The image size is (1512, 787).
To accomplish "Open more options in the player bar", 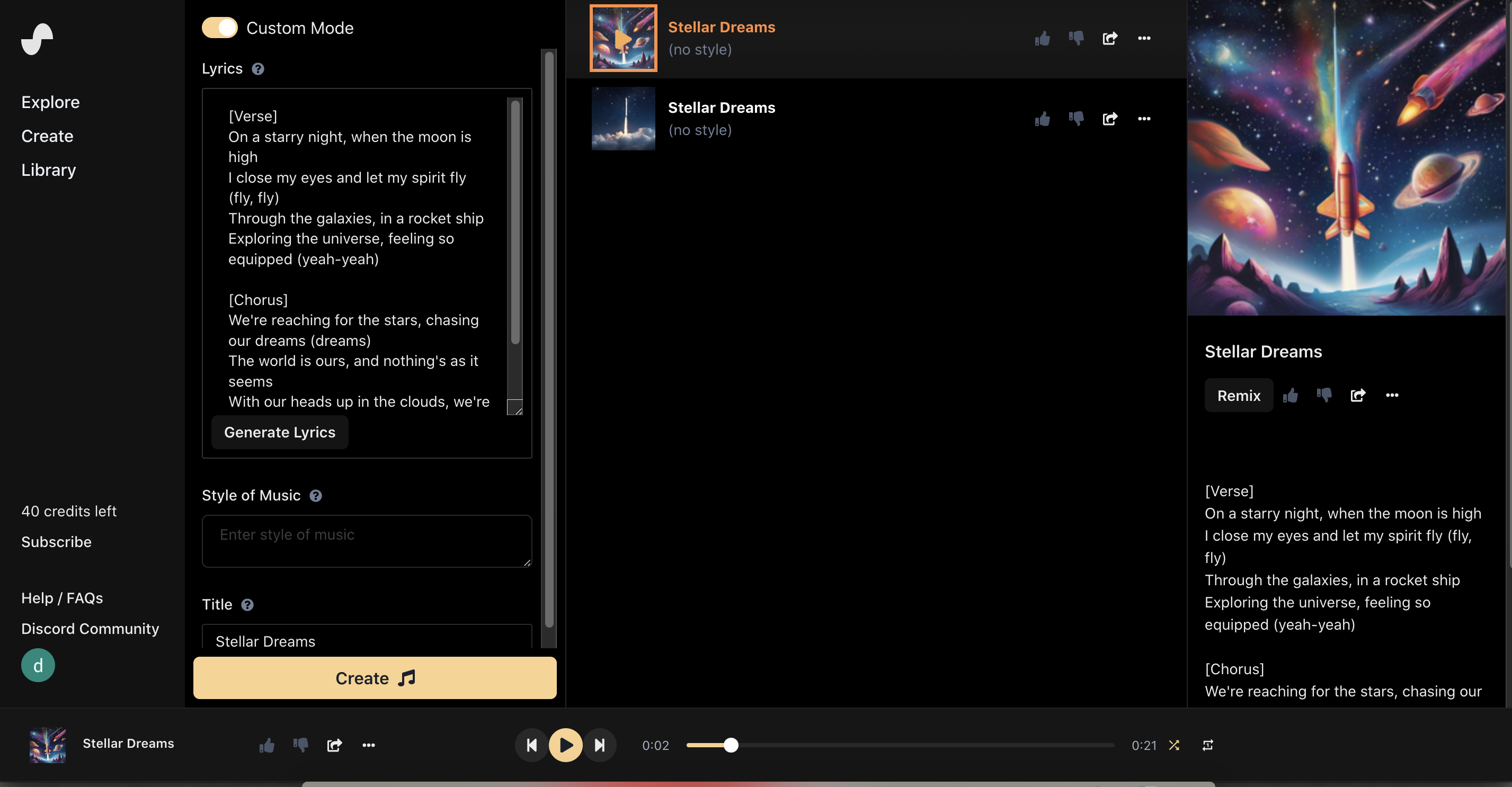I will [369, 745].
